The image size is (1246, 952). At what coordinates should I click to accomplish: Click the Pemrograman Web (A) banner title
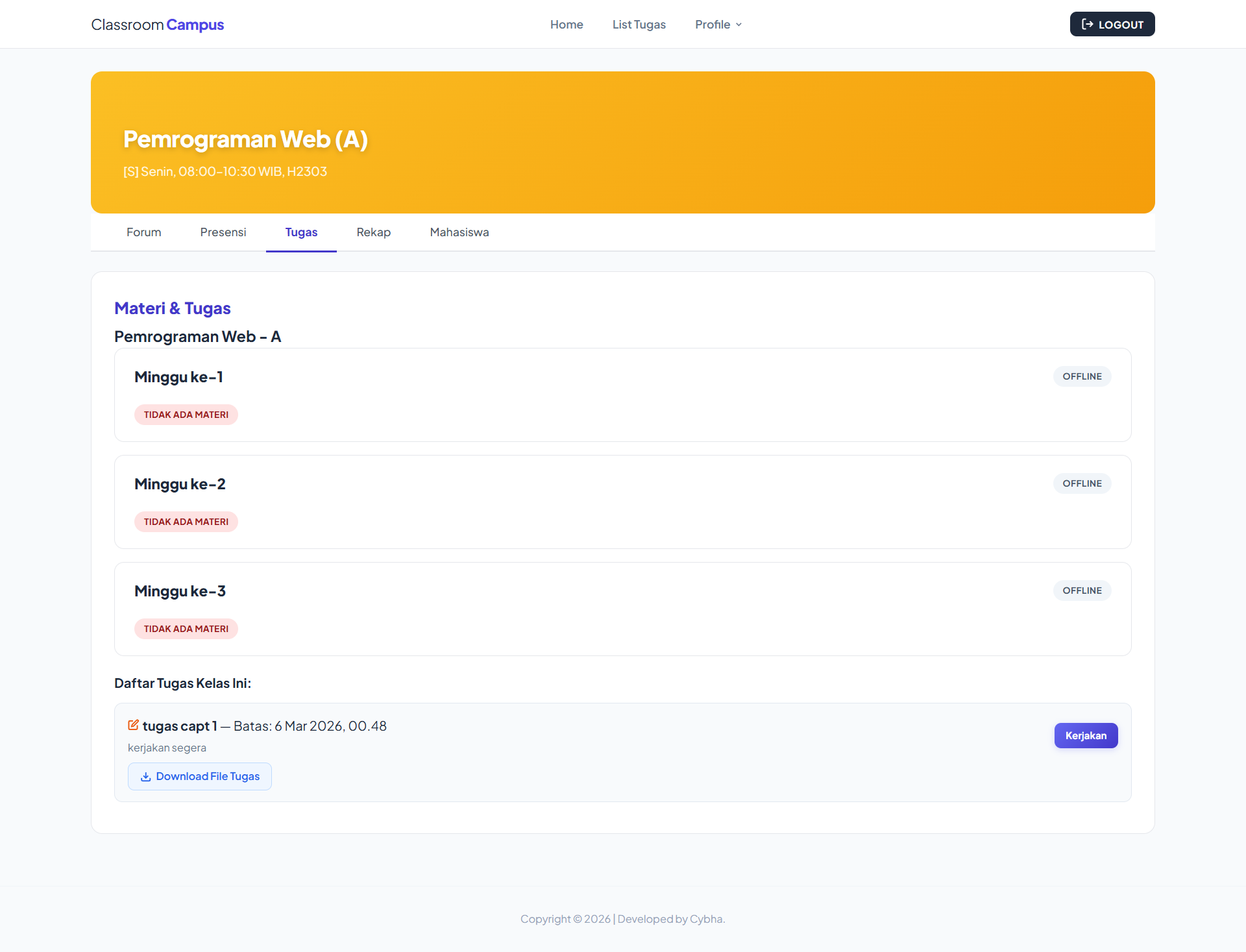point(245,139)
